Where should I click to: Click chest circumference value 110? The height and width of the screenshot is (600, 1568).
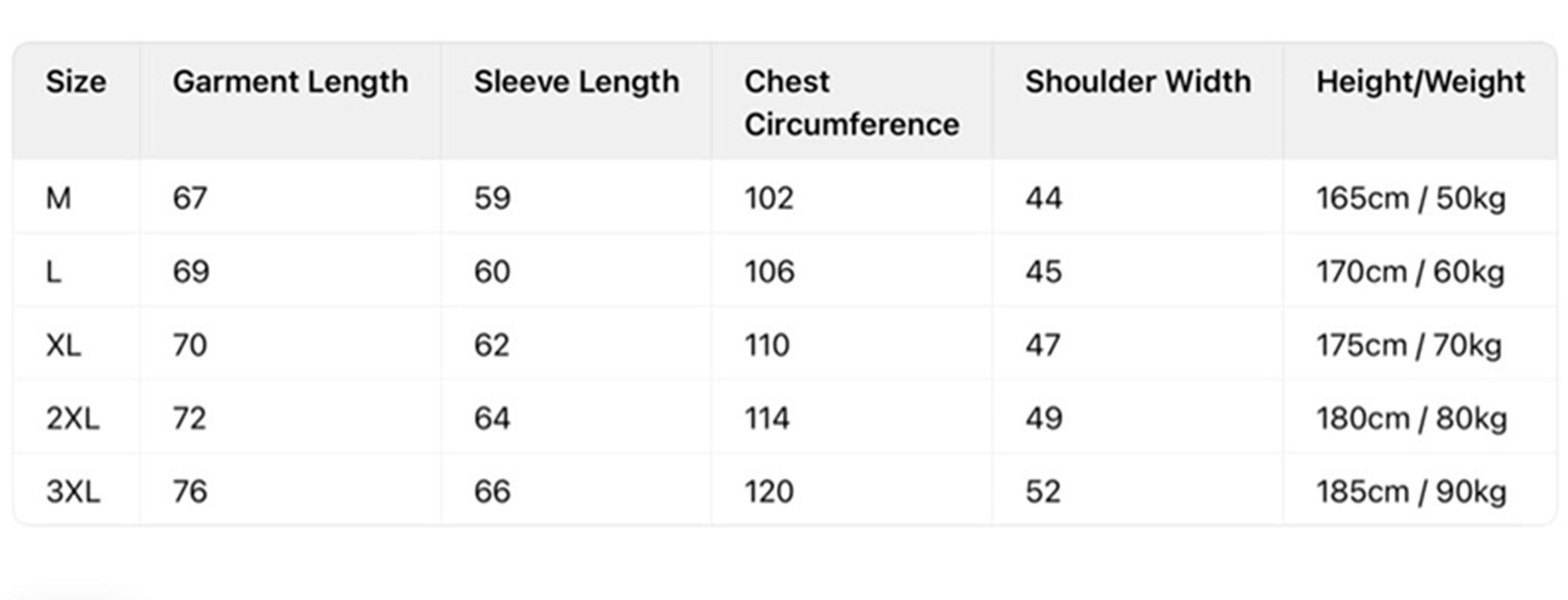pos(767,346)
